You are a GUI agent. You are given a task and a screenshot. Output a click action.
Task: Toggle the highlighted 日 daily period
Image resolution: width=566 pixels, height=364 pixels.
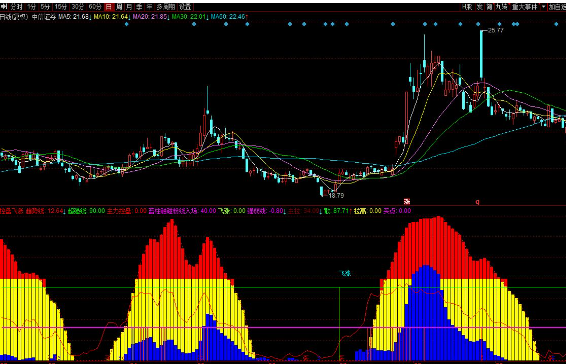pos(109,7)
